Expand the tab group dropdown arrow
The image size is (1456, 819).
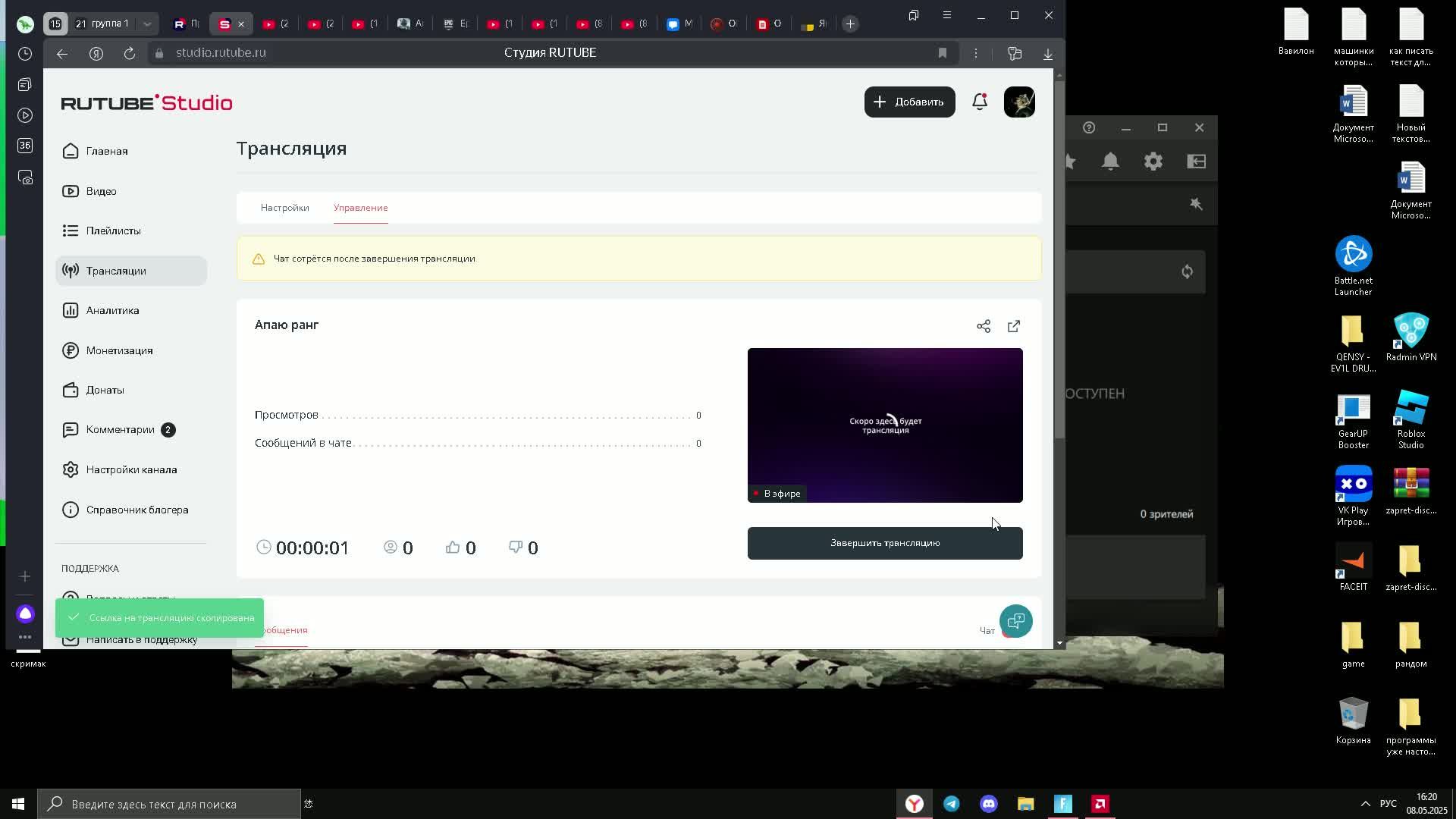(147, 24)
